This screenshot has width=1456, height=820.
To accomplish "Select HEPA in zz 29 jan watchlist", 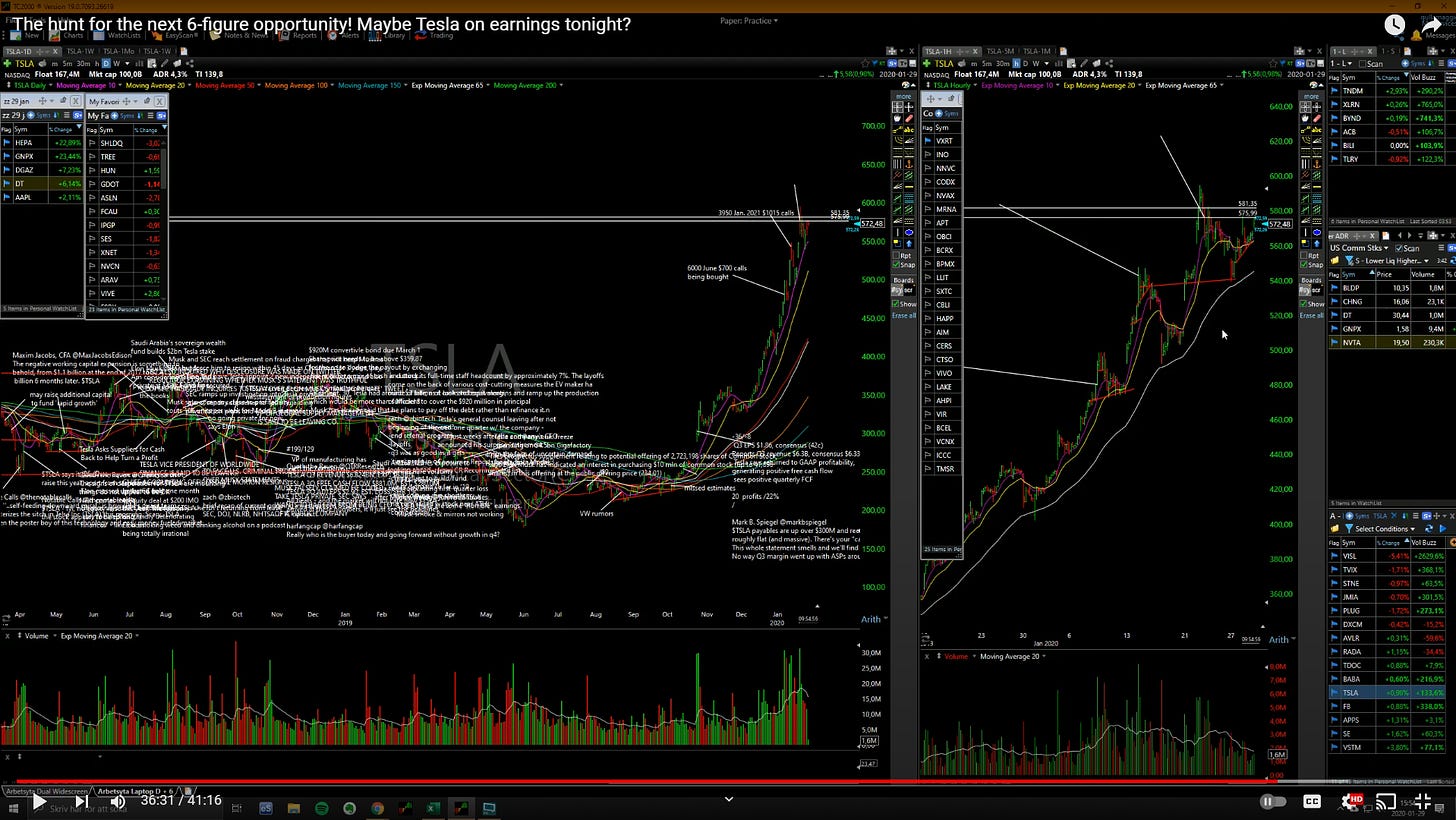I will (41, 143).
